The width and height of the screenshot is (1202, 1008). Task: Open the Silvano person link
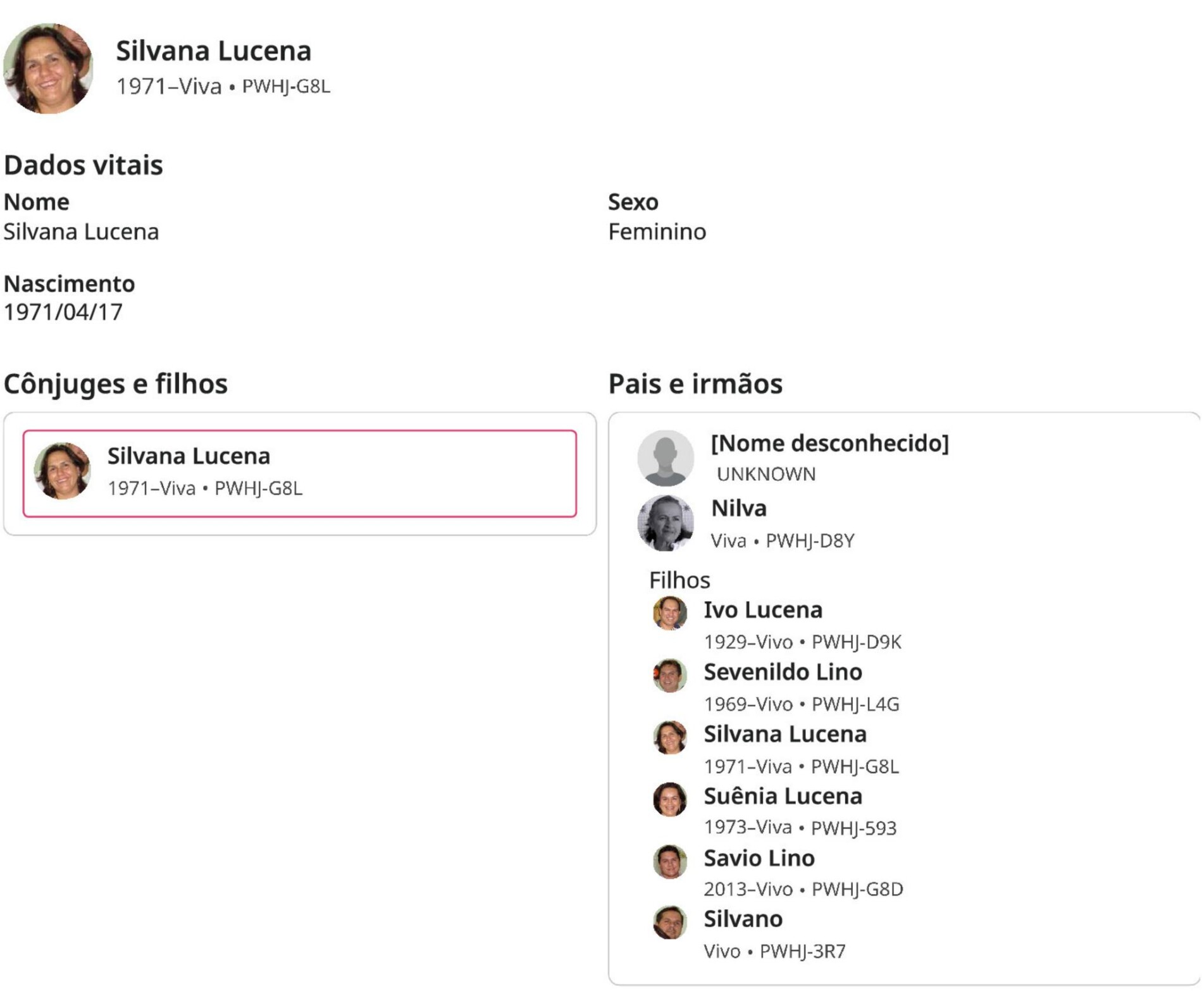click(x=743, y=919)
